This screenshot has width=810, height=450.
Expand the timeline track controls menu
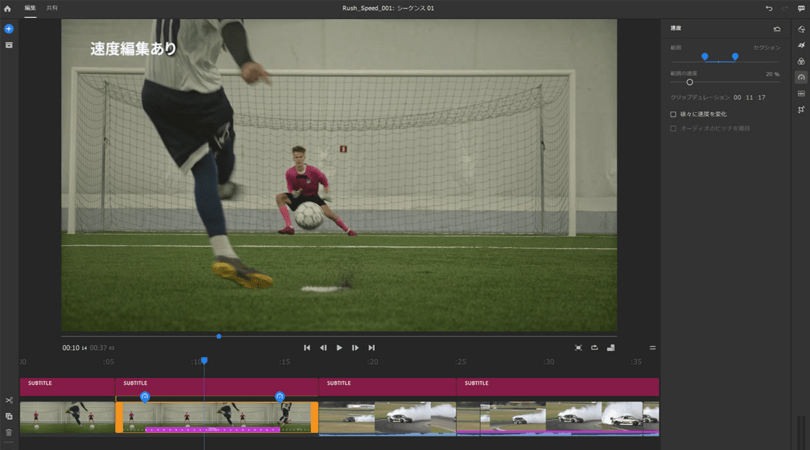[x=653, y=348]
